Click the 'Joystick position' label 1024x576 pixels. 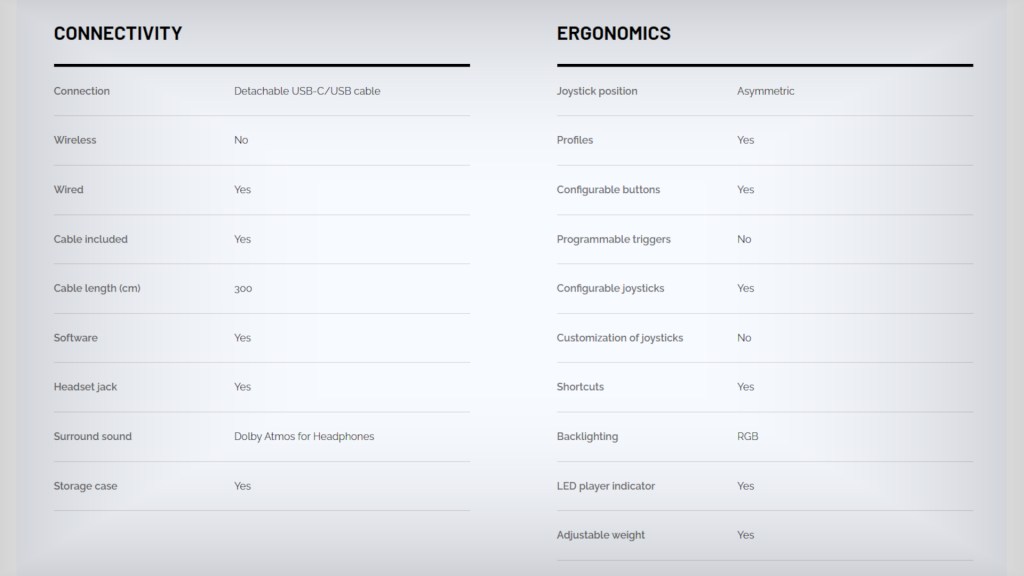pyautogui.click(x=597, y=91)
